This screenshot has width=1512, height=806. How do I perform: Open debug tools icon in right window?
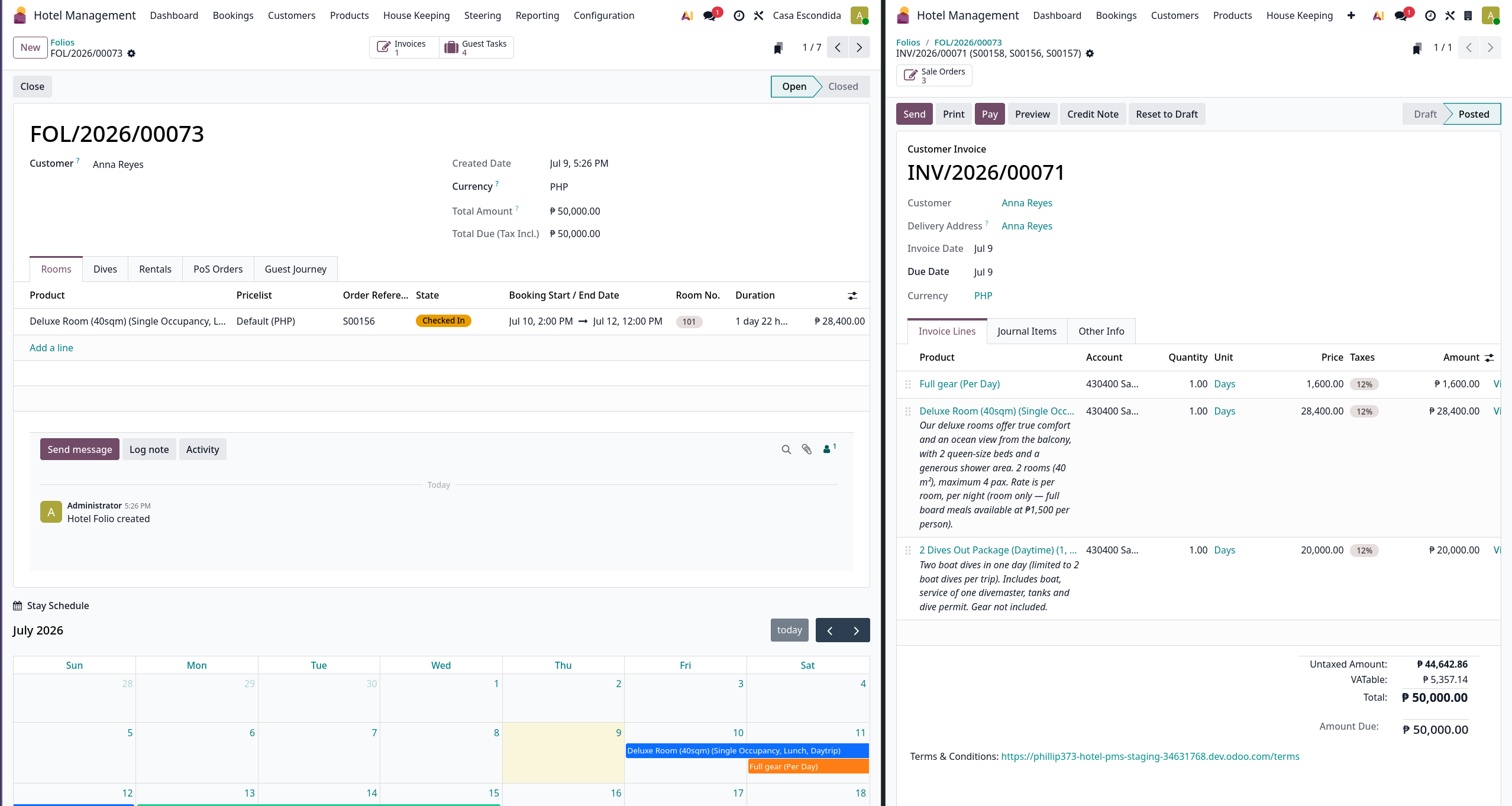point(1449,16)
